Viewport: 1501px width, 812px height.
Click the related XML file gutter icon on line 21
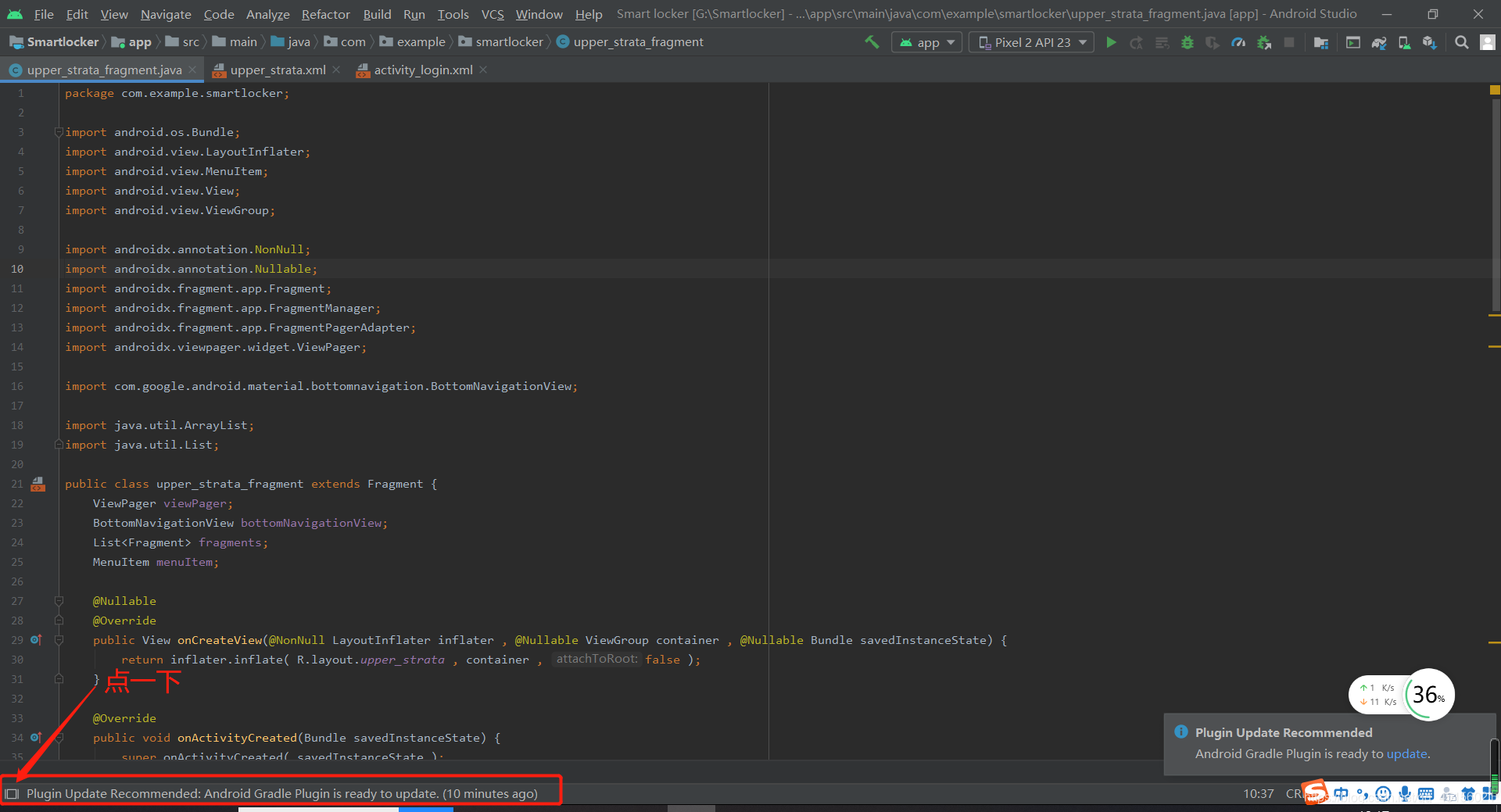pos(38,485)
